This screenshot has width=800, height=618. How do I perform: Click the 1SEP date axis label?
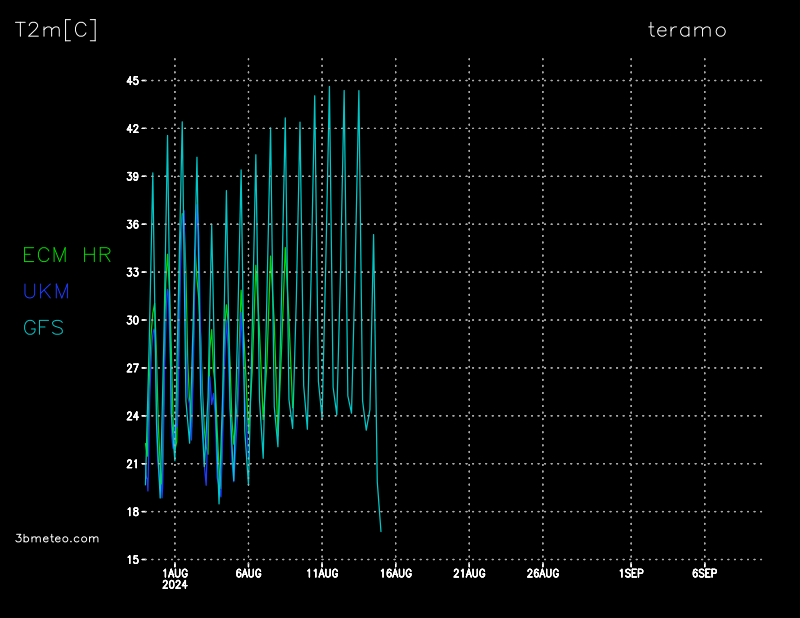pyautogui.click(x=631, y=573)
